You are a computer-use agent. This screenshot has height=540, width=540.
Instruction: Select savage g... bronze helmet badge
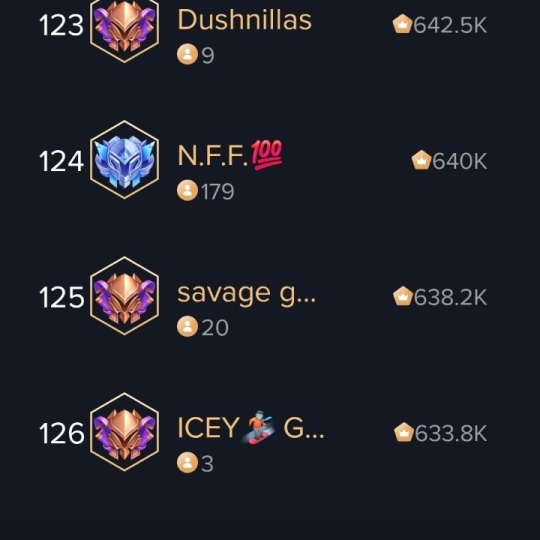pos(124,296)
